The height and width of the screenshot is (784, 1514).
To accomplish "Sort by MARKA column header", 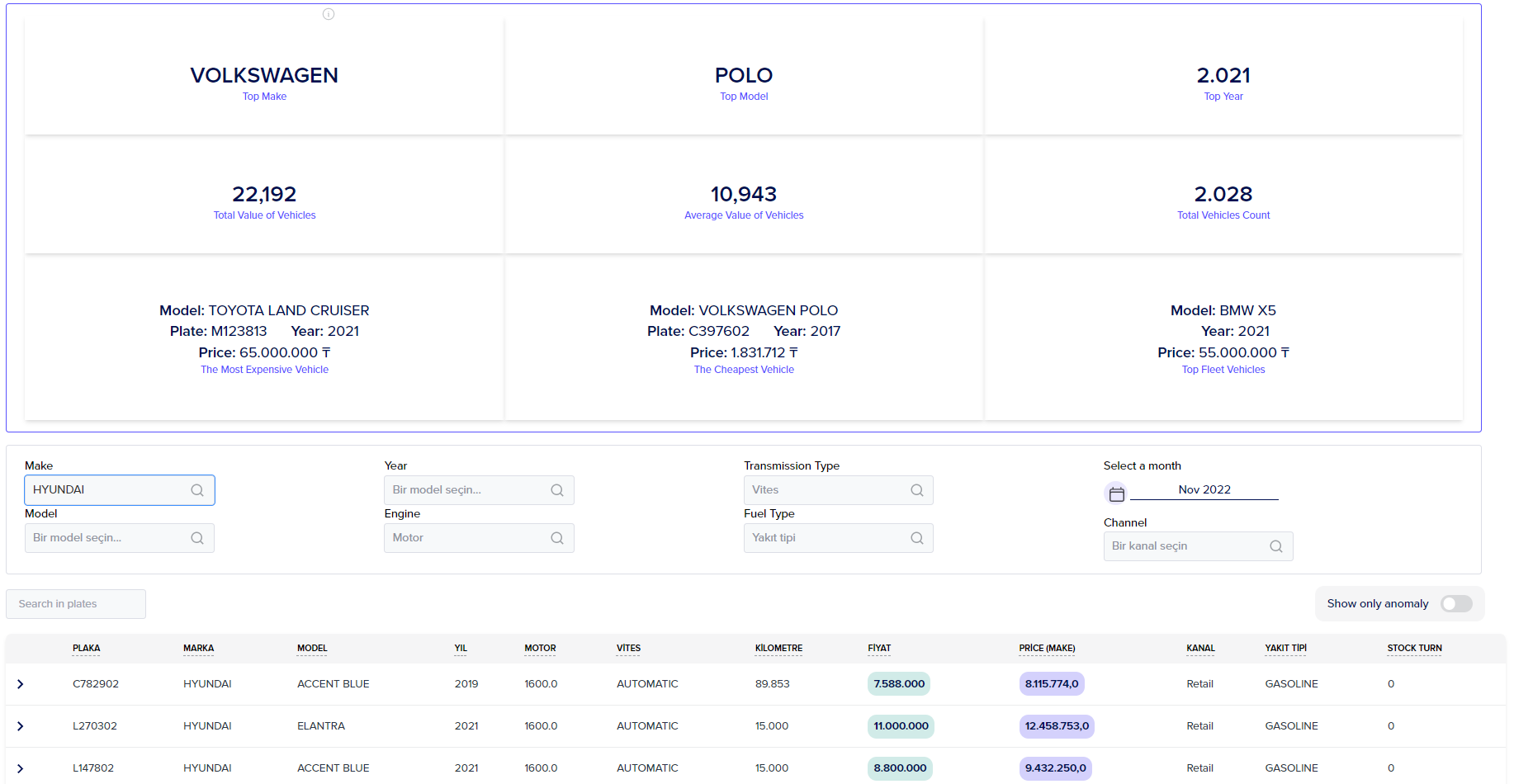I will pos(198,649).
